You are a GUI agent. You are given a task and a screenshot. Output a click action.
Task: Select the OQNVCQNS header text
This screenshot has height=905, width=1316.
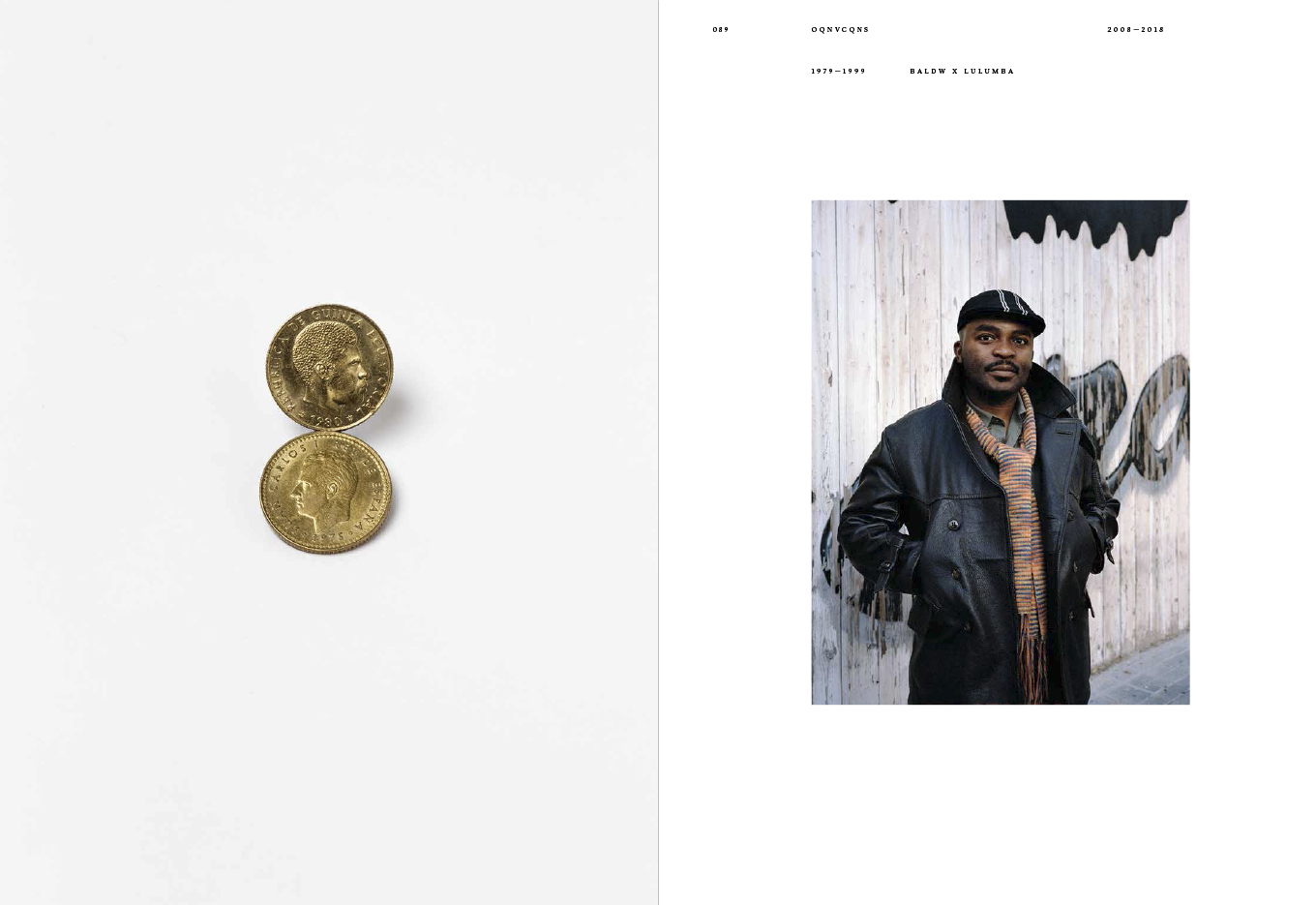click(x=840, y=30)
